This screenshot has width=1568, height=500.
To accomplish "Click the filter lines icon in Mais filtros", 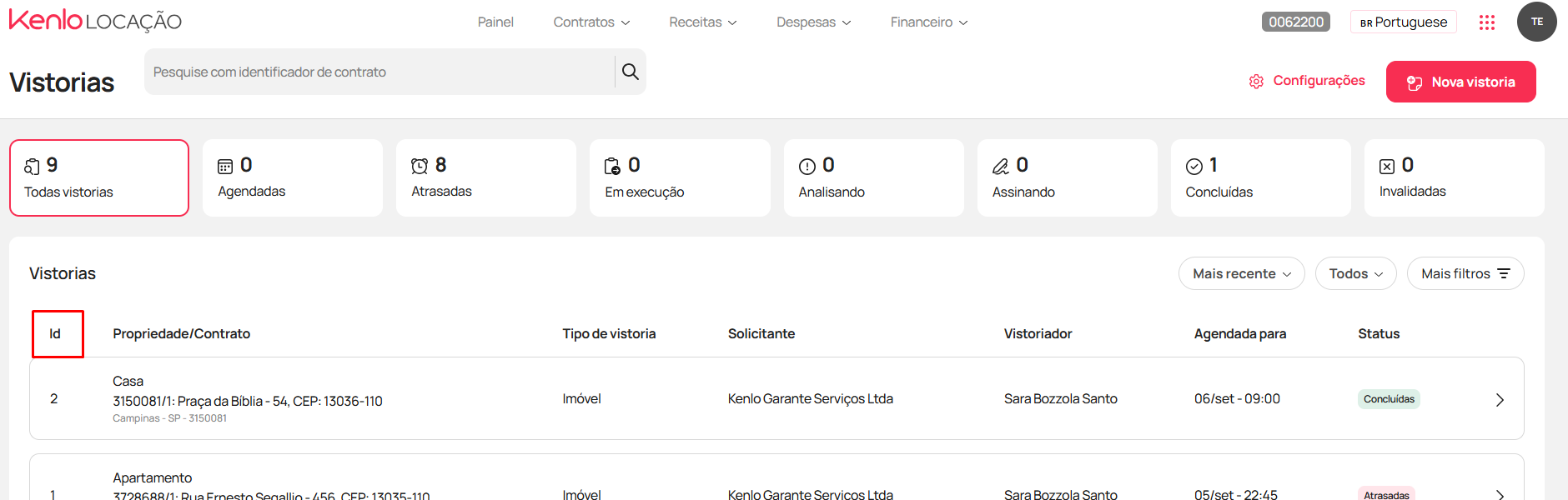I will (x=1504, y=273).
